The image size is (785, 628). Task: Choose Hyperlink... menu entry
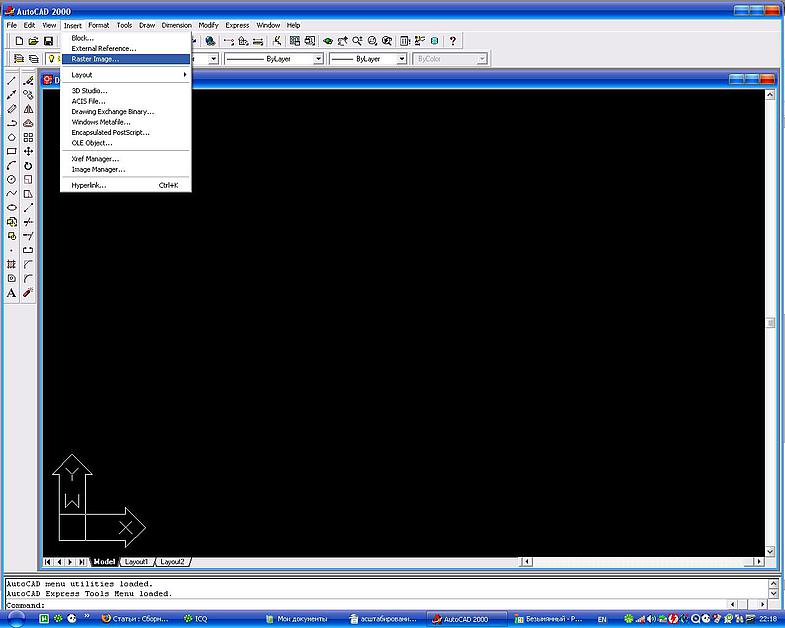(x=126, y=185)
